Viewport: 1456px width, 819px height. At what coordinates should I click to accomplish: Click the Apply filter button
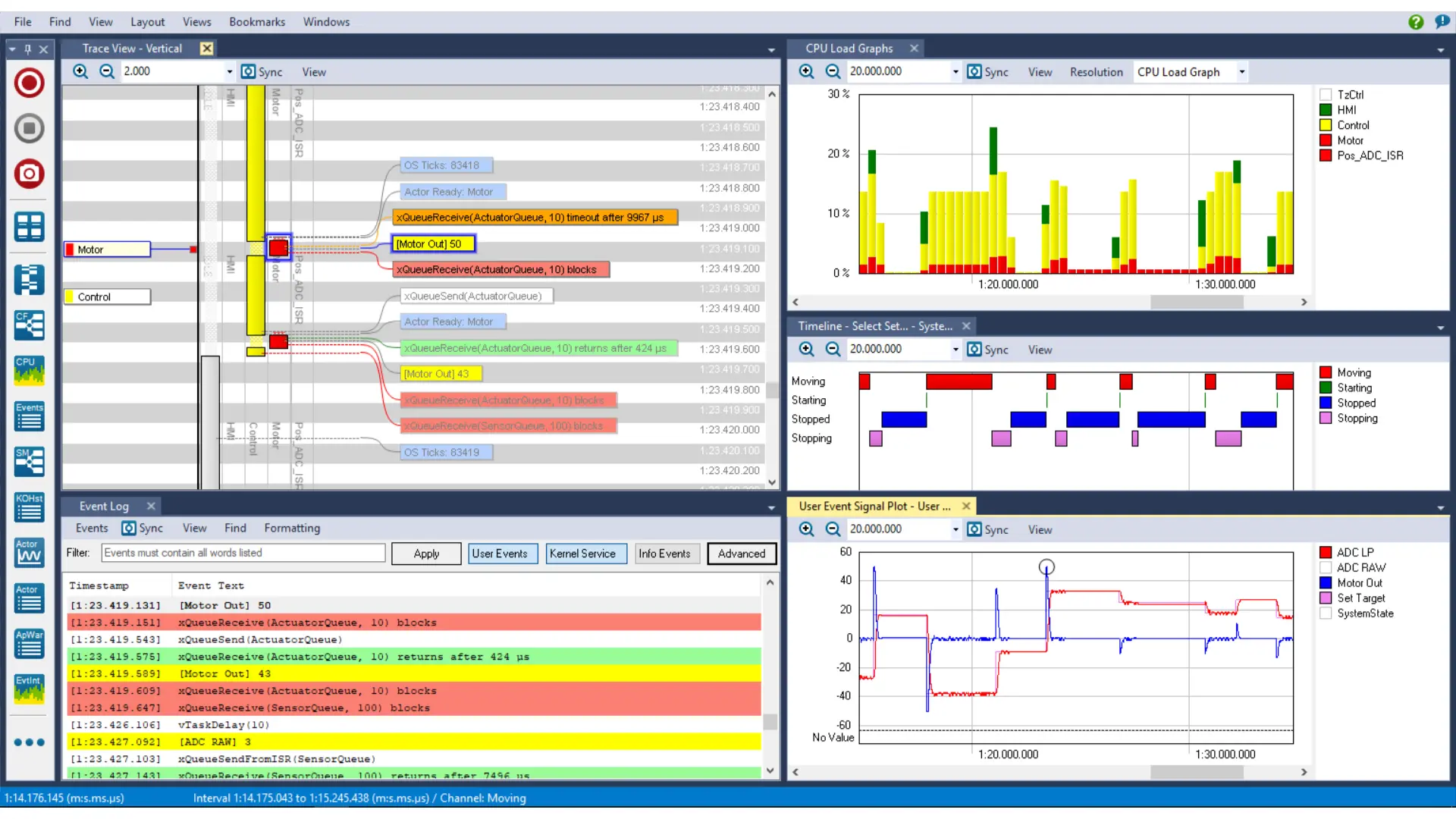[426, 554]
